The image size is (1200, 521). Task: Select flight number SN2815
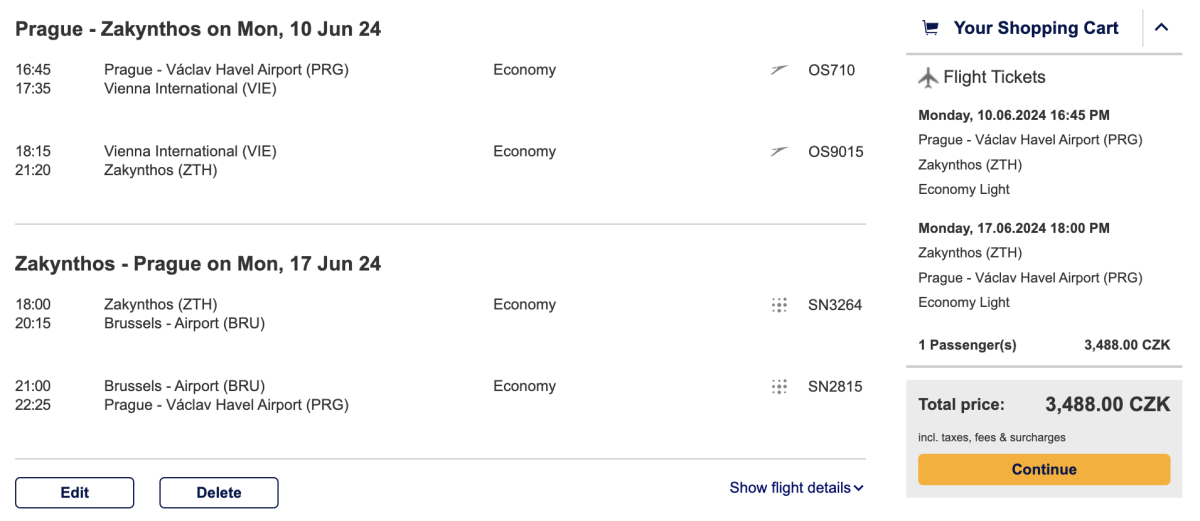click(834, 387)
